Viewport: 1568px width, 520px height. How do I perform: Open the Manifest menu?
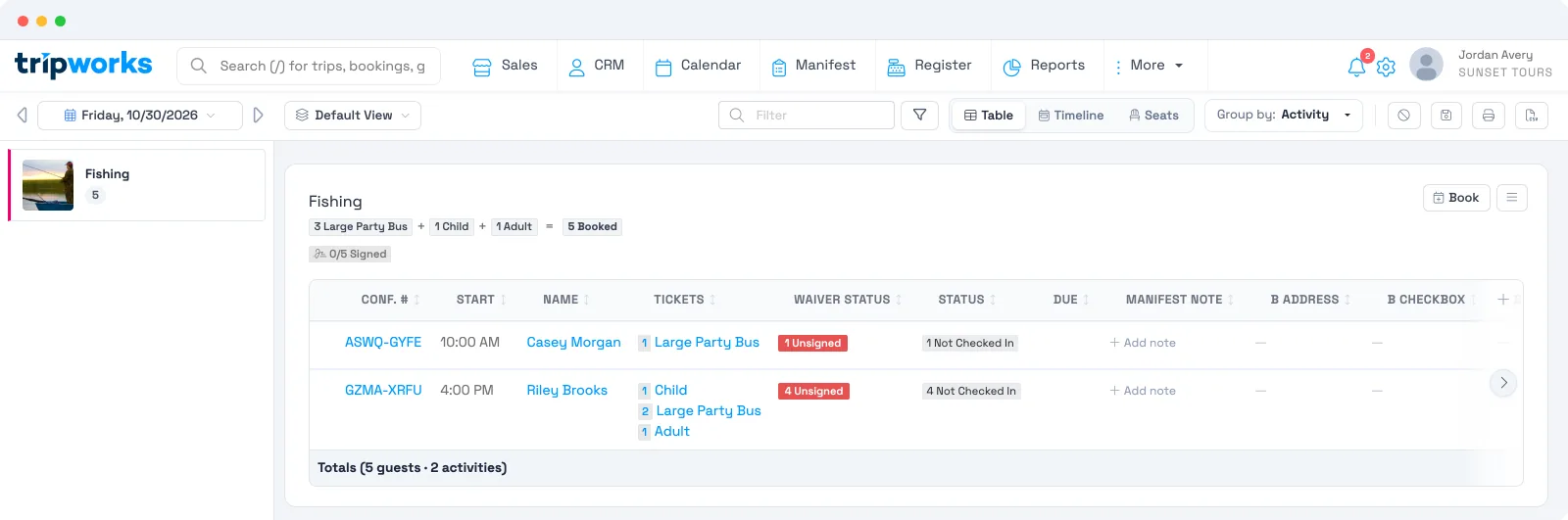813,66
